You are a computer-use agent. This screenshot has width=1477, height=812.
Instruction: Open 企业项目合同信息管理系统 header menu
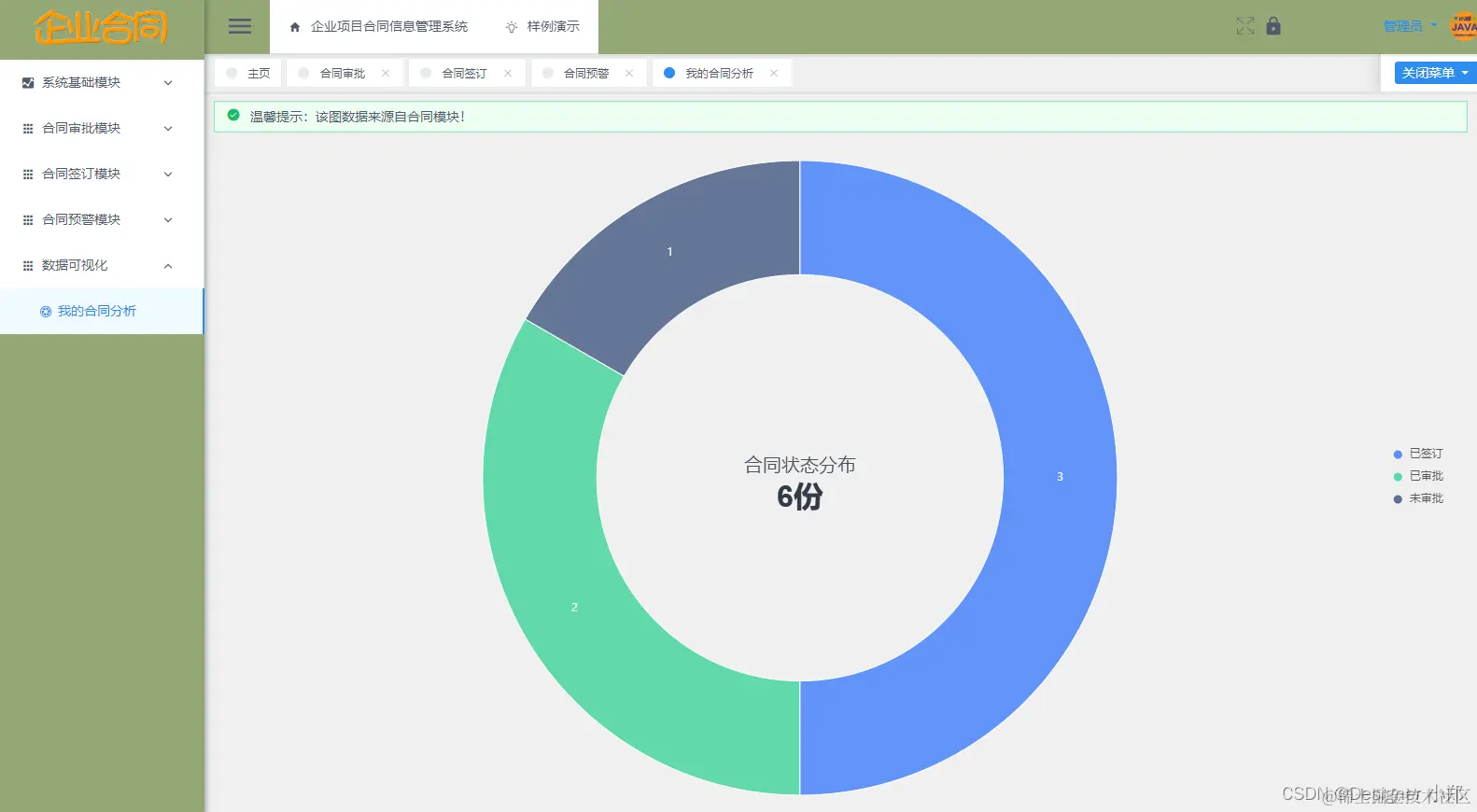point(379,27)
